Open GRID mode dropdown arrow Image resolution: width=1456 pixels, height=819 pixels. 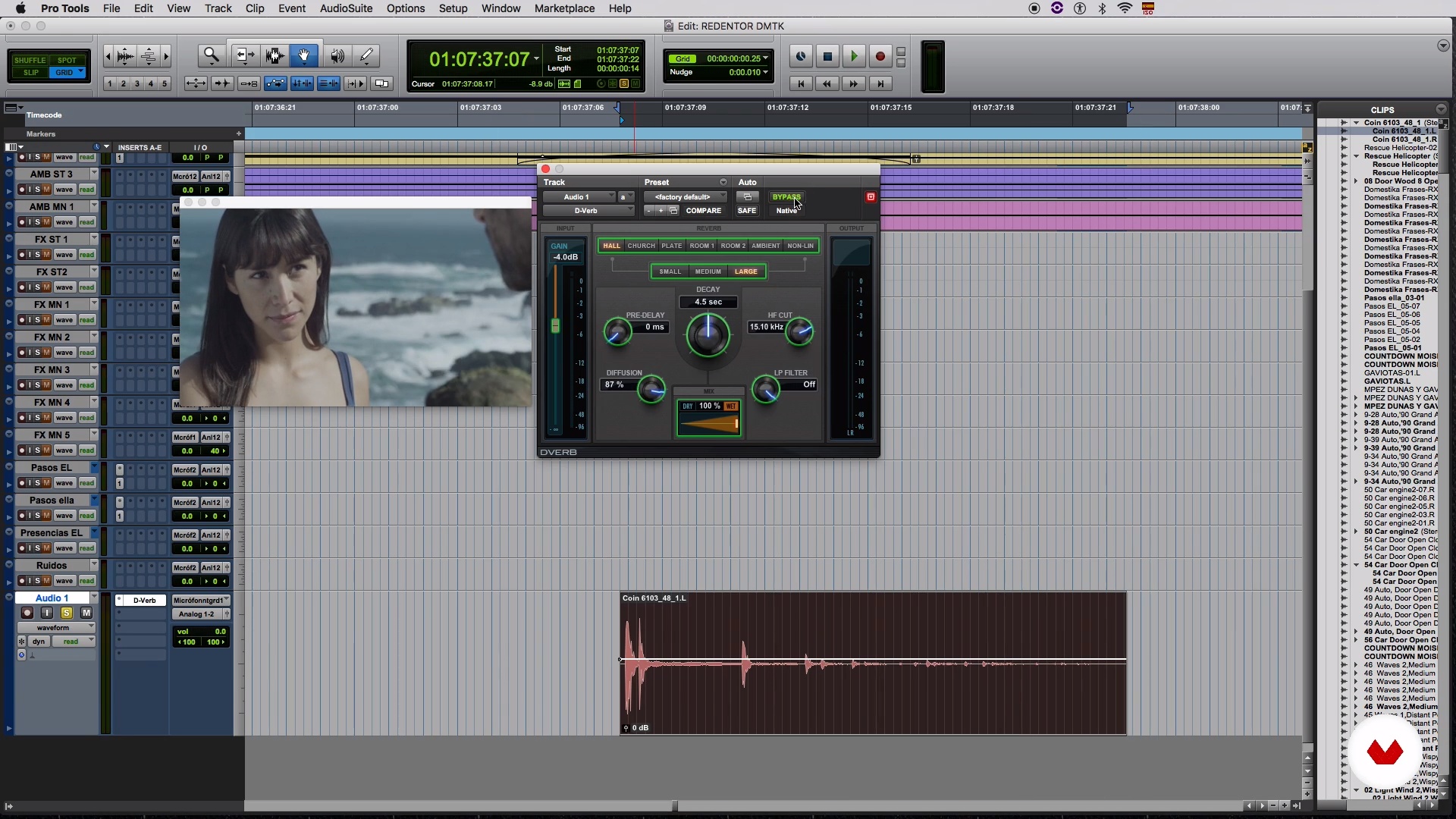coord(80,72)
